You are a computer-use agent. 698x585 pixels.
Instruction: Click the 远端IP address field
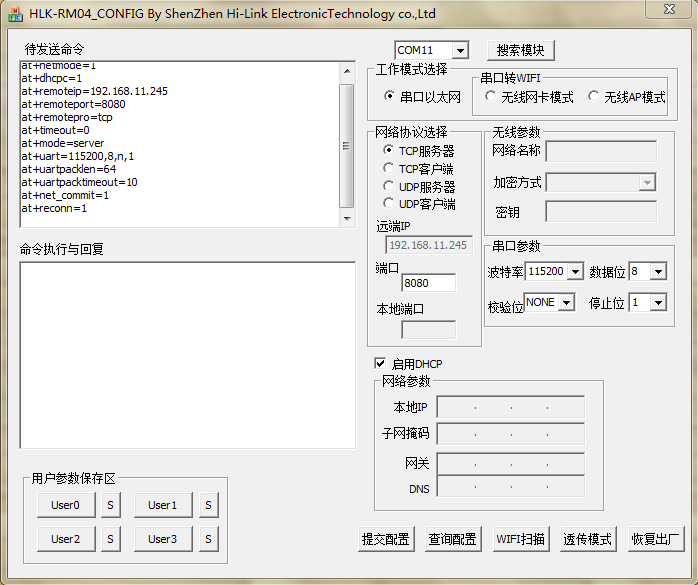coord(428,245)
